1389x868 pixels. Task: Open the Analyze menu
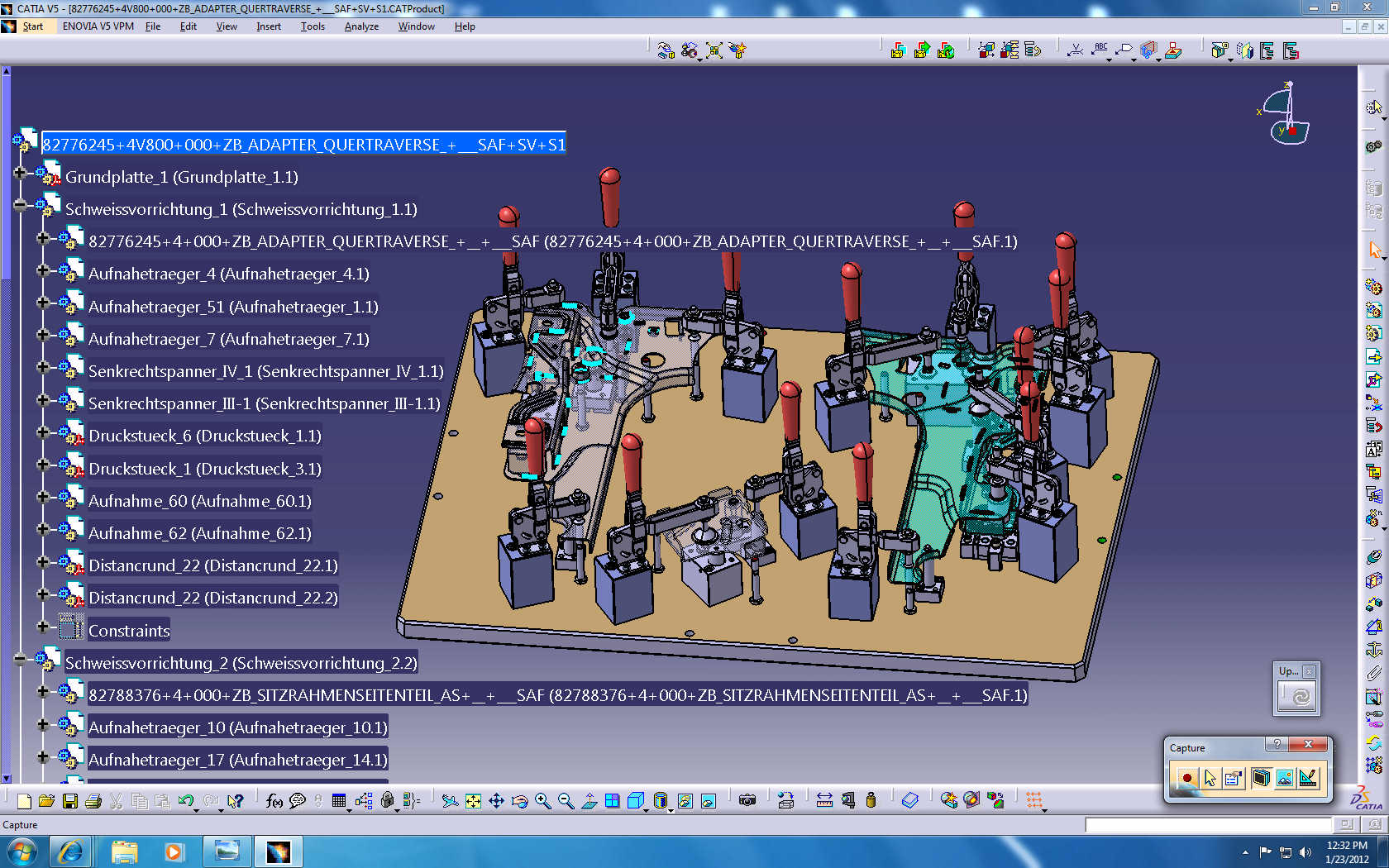361,26
